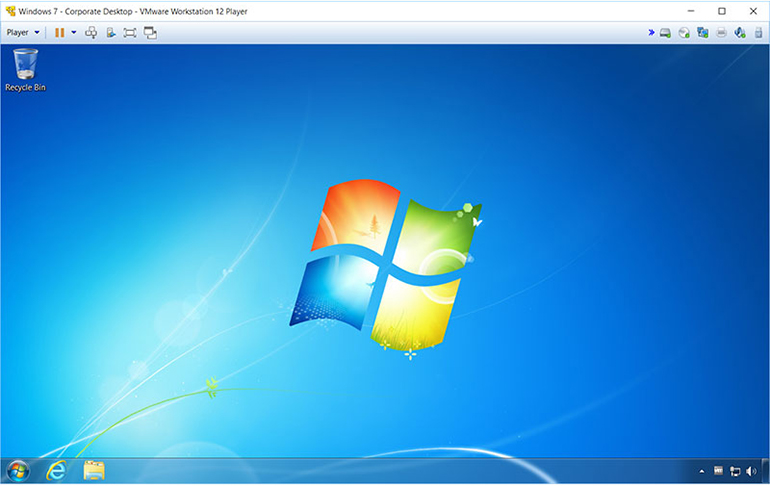Image resolution: width=770 pixels, height=486 pixels.
Task: Click the sound card device icon
Action: tap(740, 32)
